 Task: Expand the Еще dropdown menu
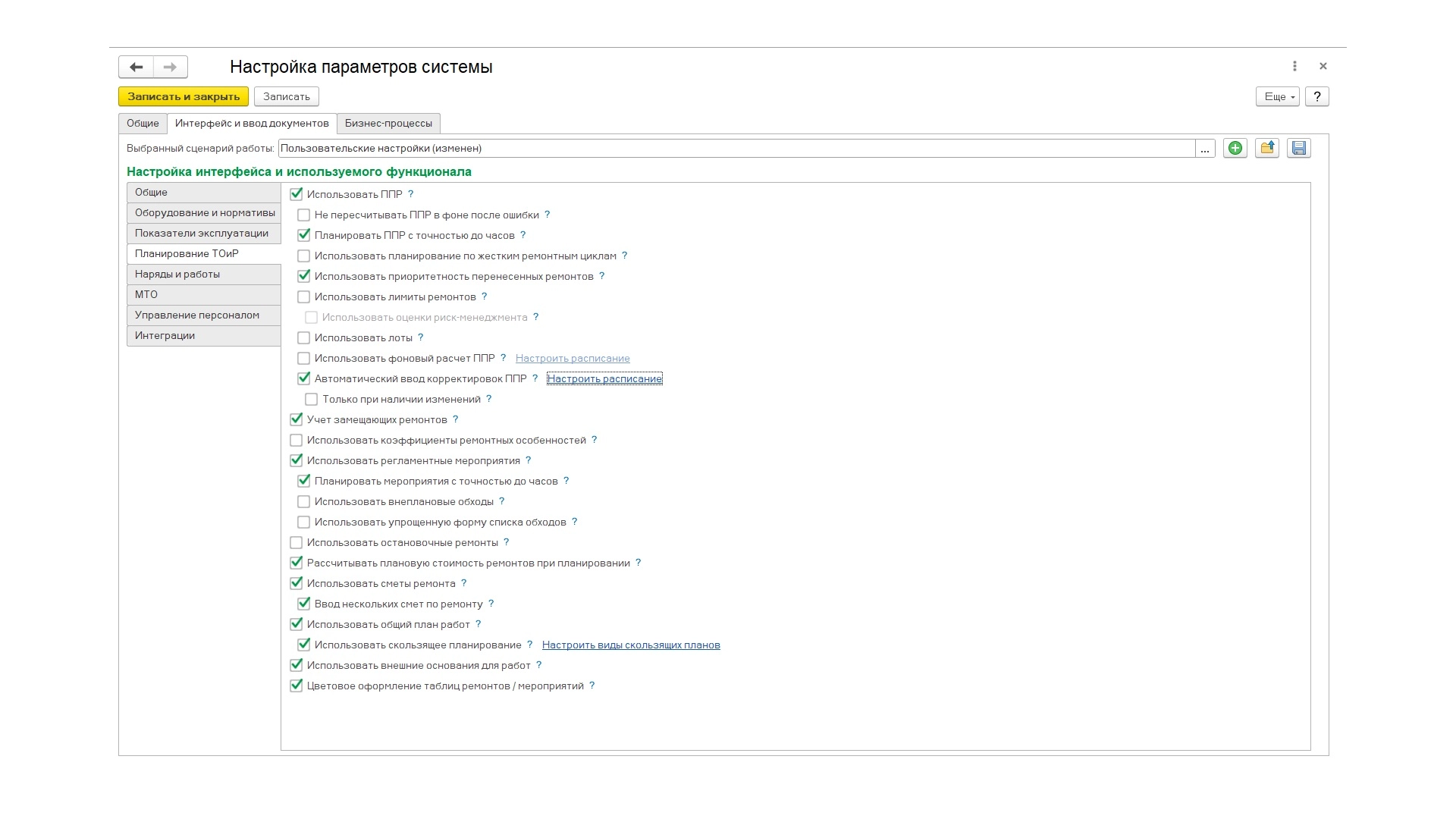[1278, 96]
